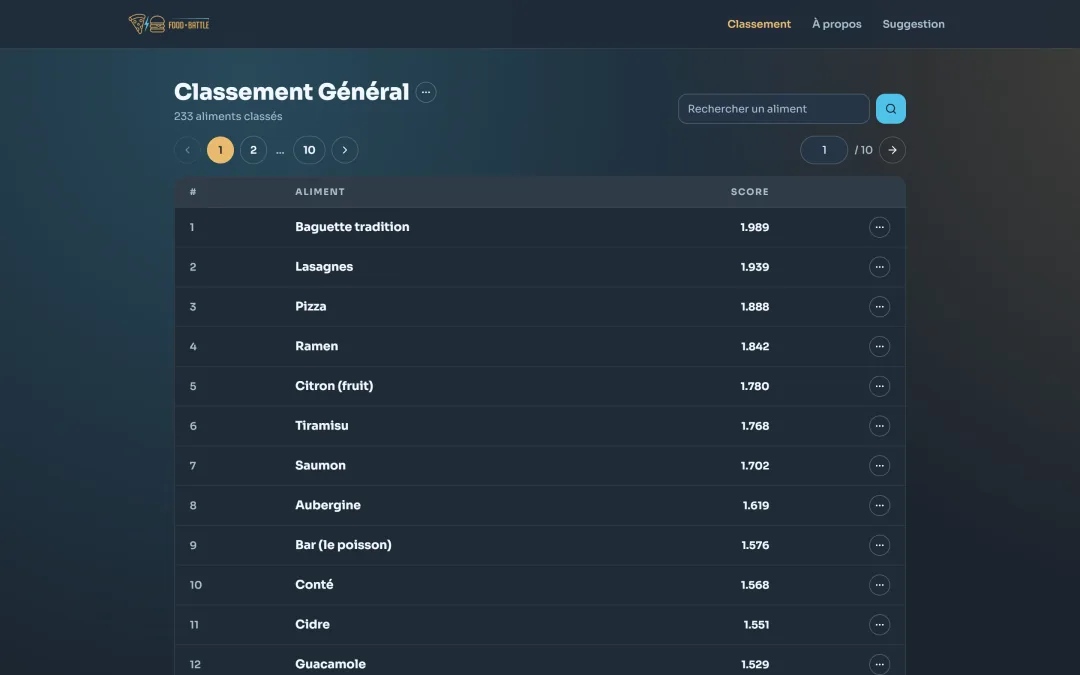
Task: Click the Classement Général heading
Action: click(291, 92)
